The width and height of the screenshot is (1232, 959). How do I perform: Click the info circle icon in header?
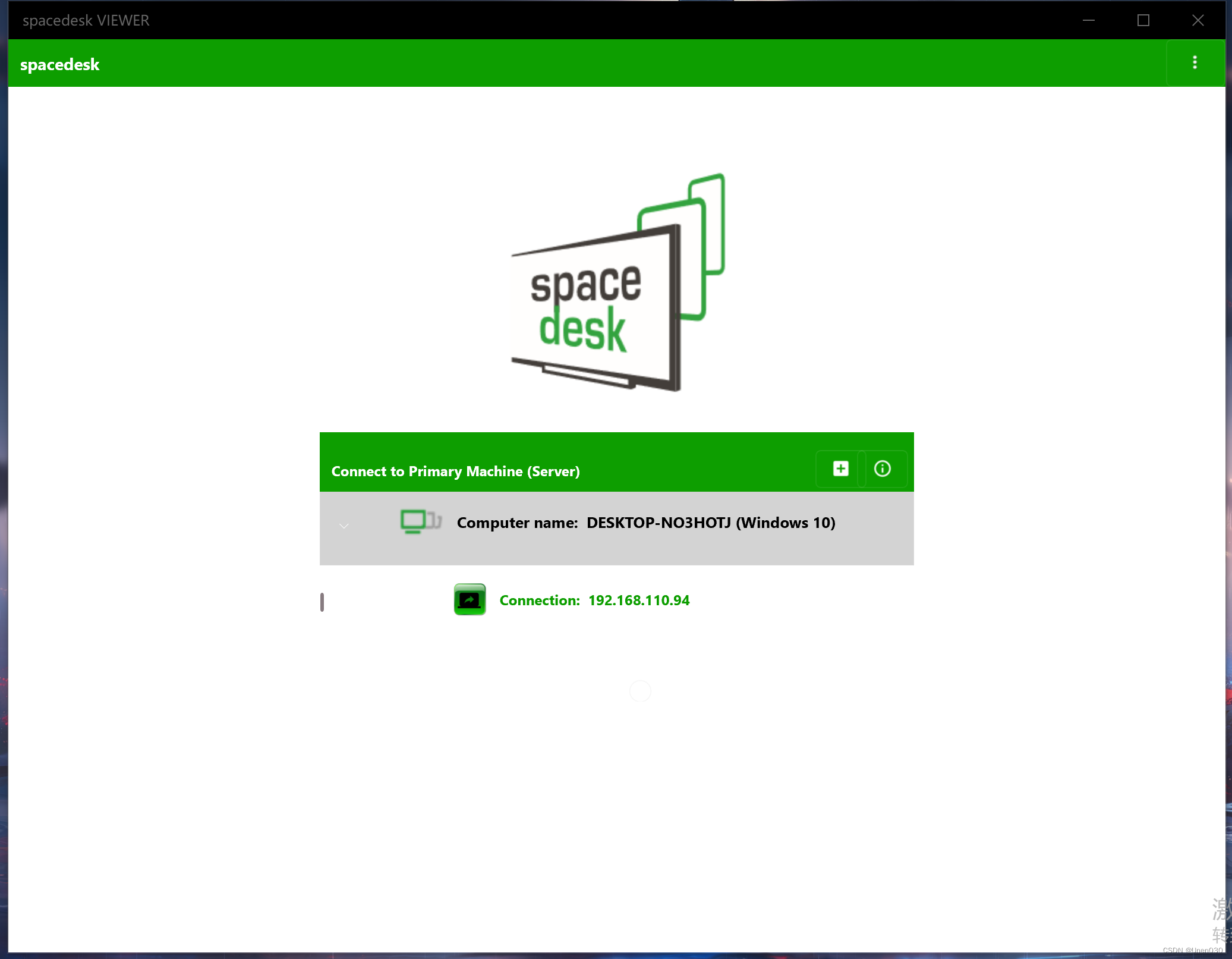(882, 468)
